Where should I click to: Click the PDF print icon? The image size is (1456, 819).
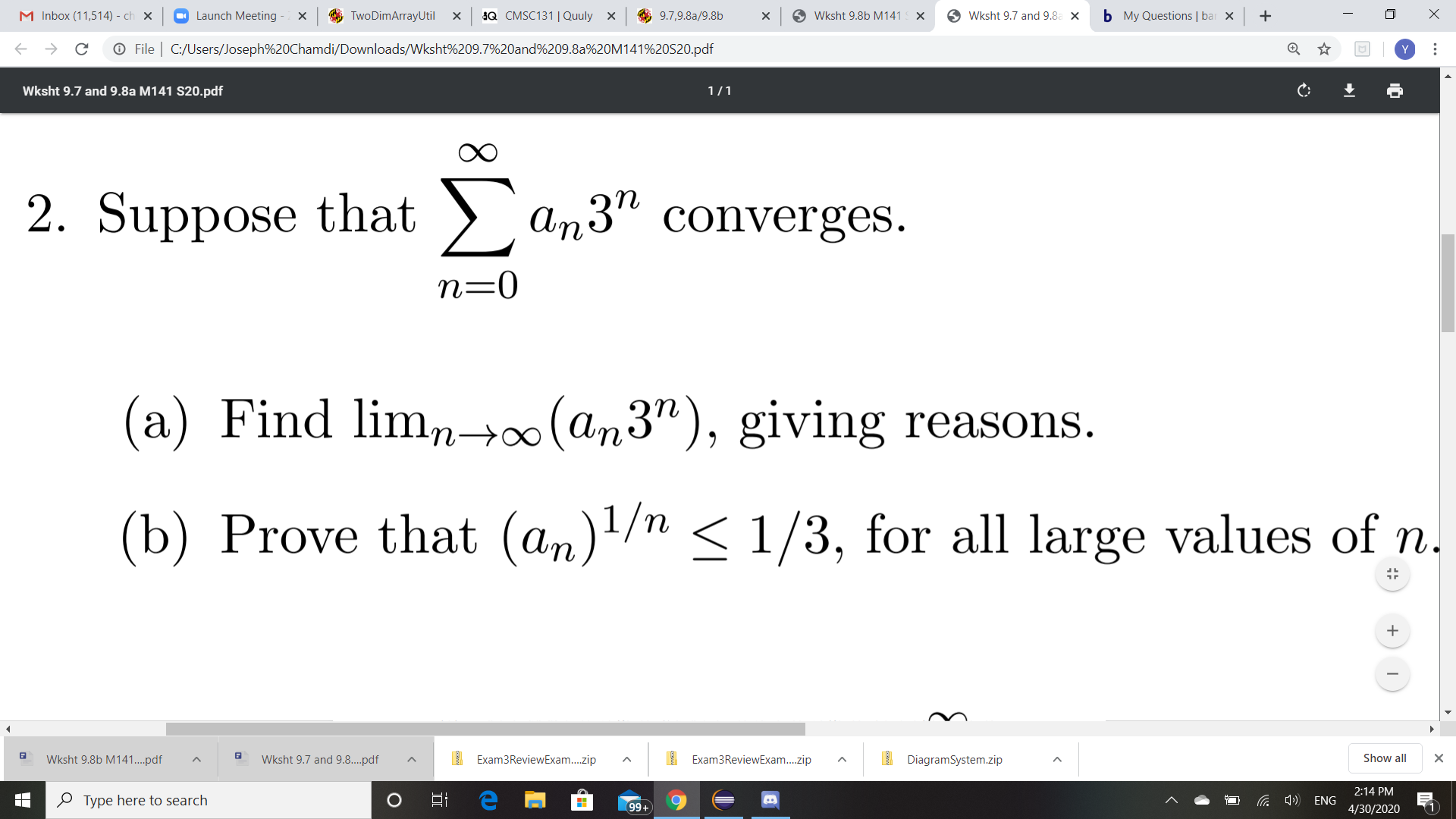(1394, 91)
